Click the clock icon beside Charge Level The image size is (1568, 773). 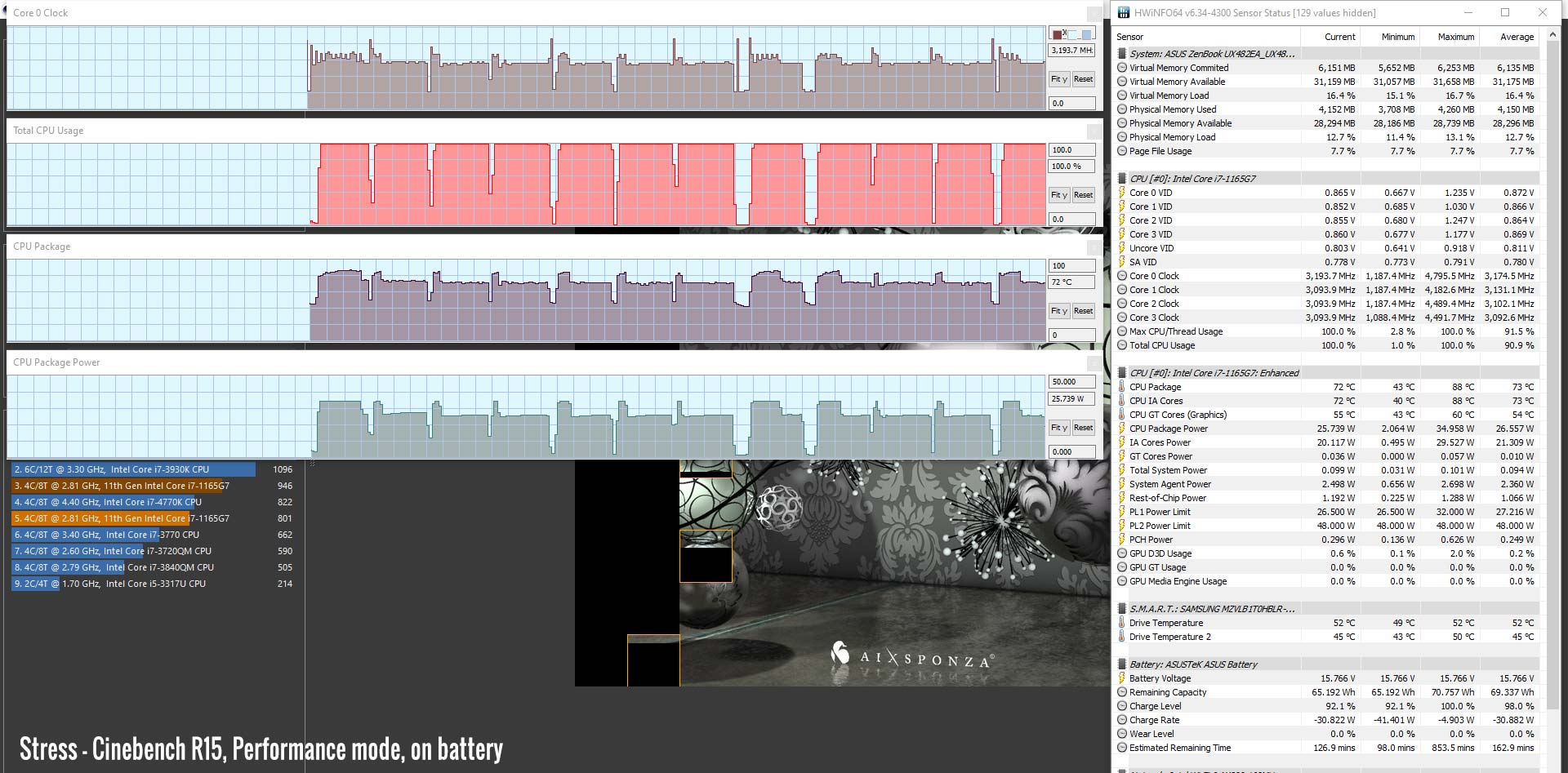tap(1122, 706)
